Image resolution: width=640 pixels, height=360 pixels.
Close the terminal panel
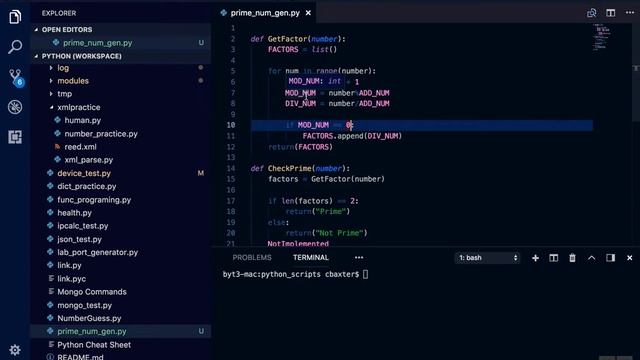tap(629, 258)
